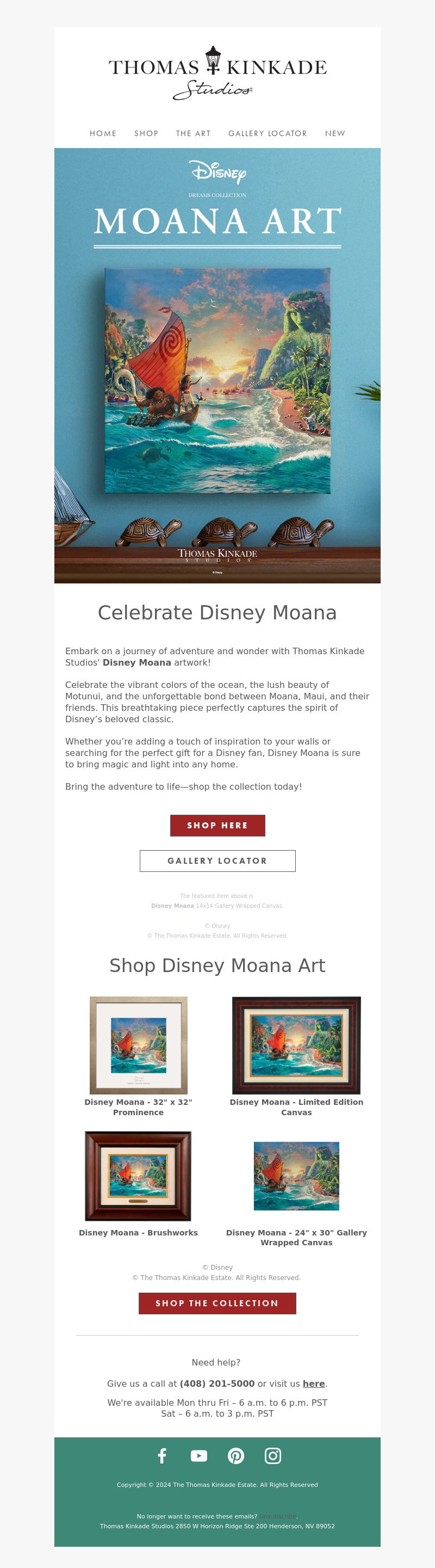Open GALLERY LOCATOR in top navigation

268,133
